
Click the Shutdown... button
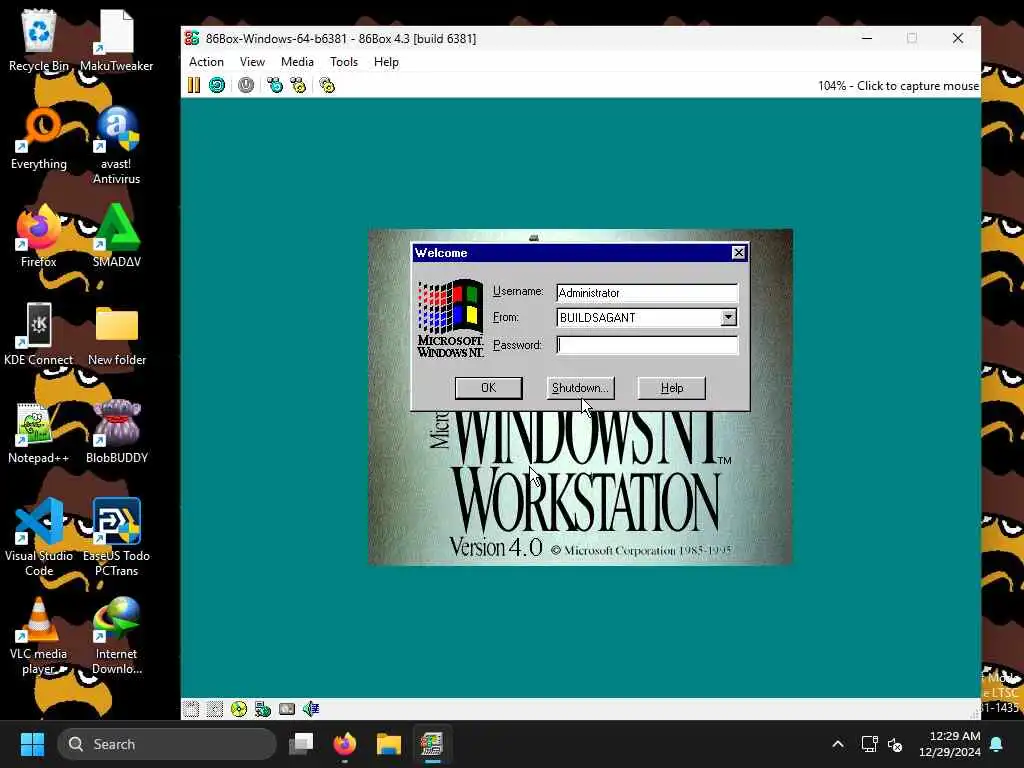(x=580, y=388)
